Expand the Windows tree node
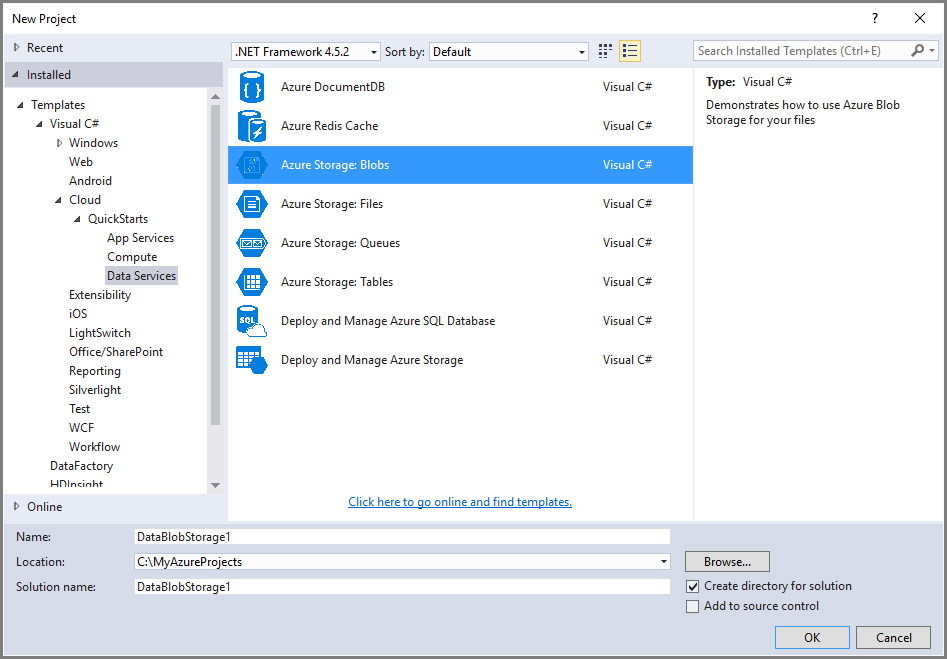Screen dimensions: 947x659 pos(60,142)
